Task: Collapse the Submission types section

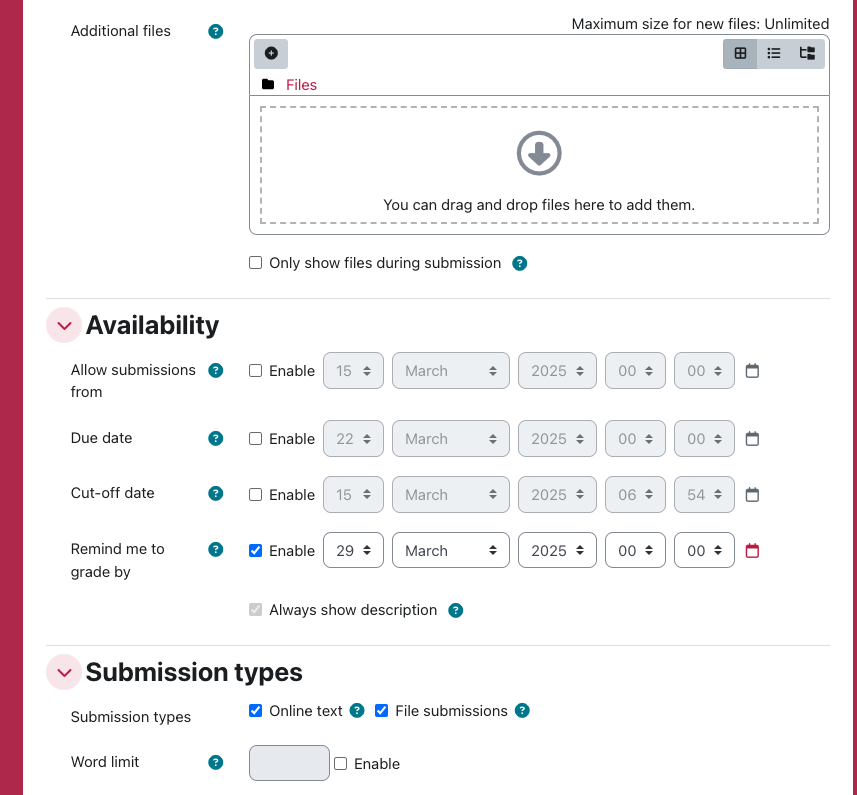Action: coord(64,672)
